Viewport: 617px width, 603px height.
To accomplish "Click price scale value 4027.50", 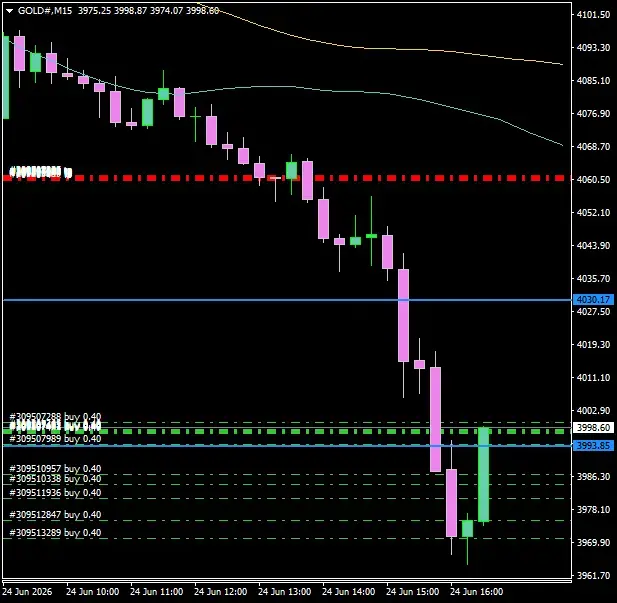I will point(593,312).
